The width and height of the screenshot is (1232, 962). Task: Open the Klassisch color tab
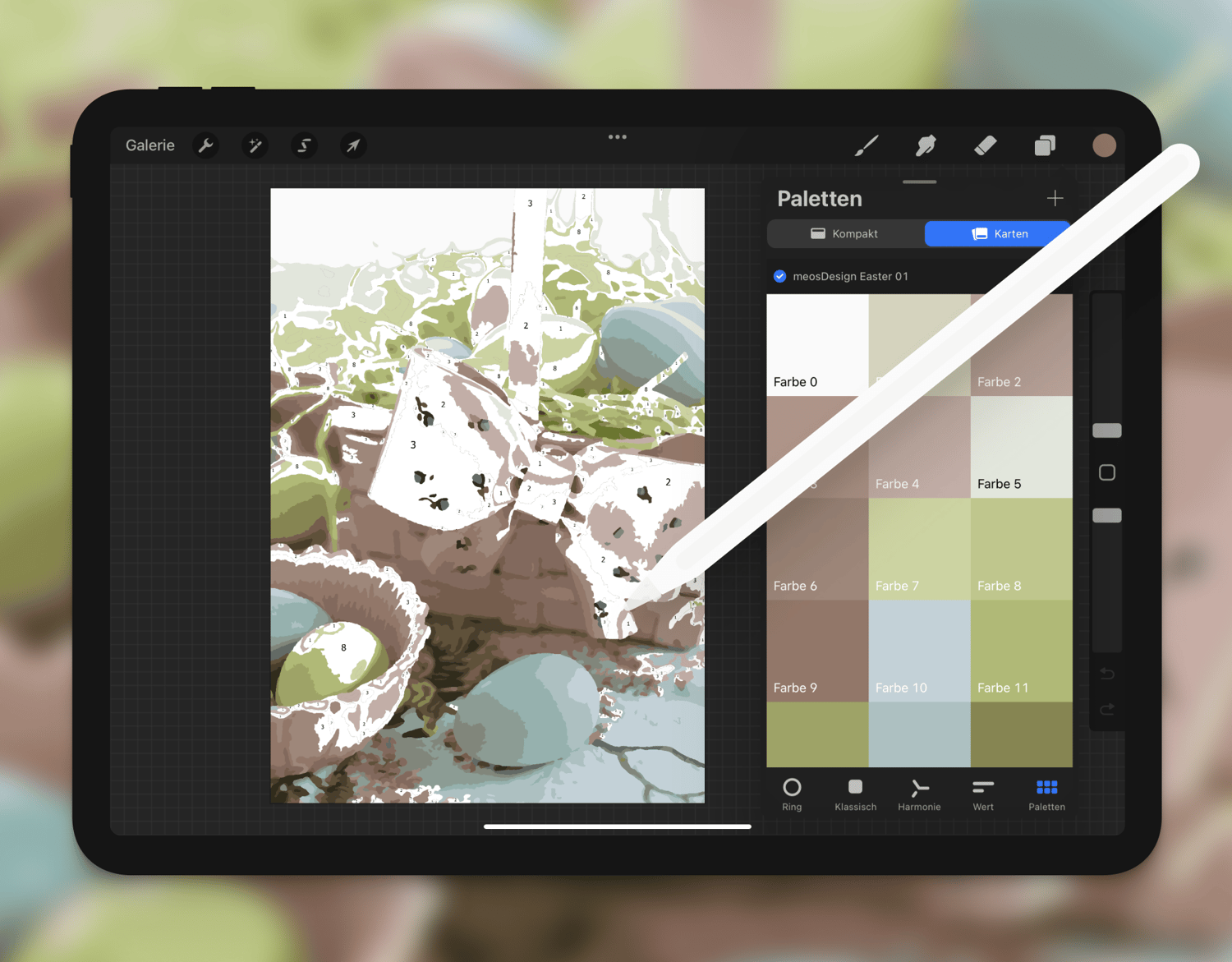click(x=855, y=794)
